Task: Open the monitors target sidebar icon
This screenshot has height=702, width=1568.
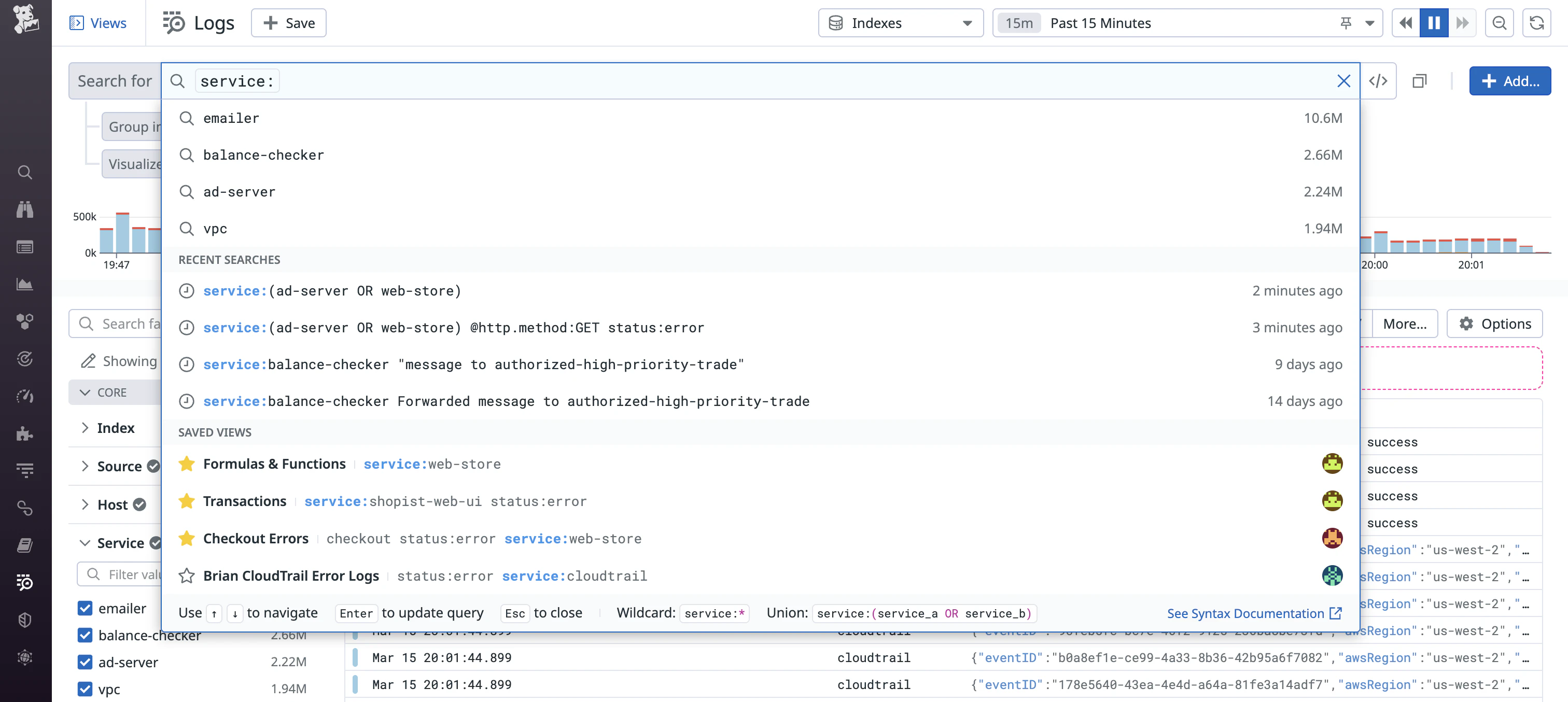Action: pos(25,359)
